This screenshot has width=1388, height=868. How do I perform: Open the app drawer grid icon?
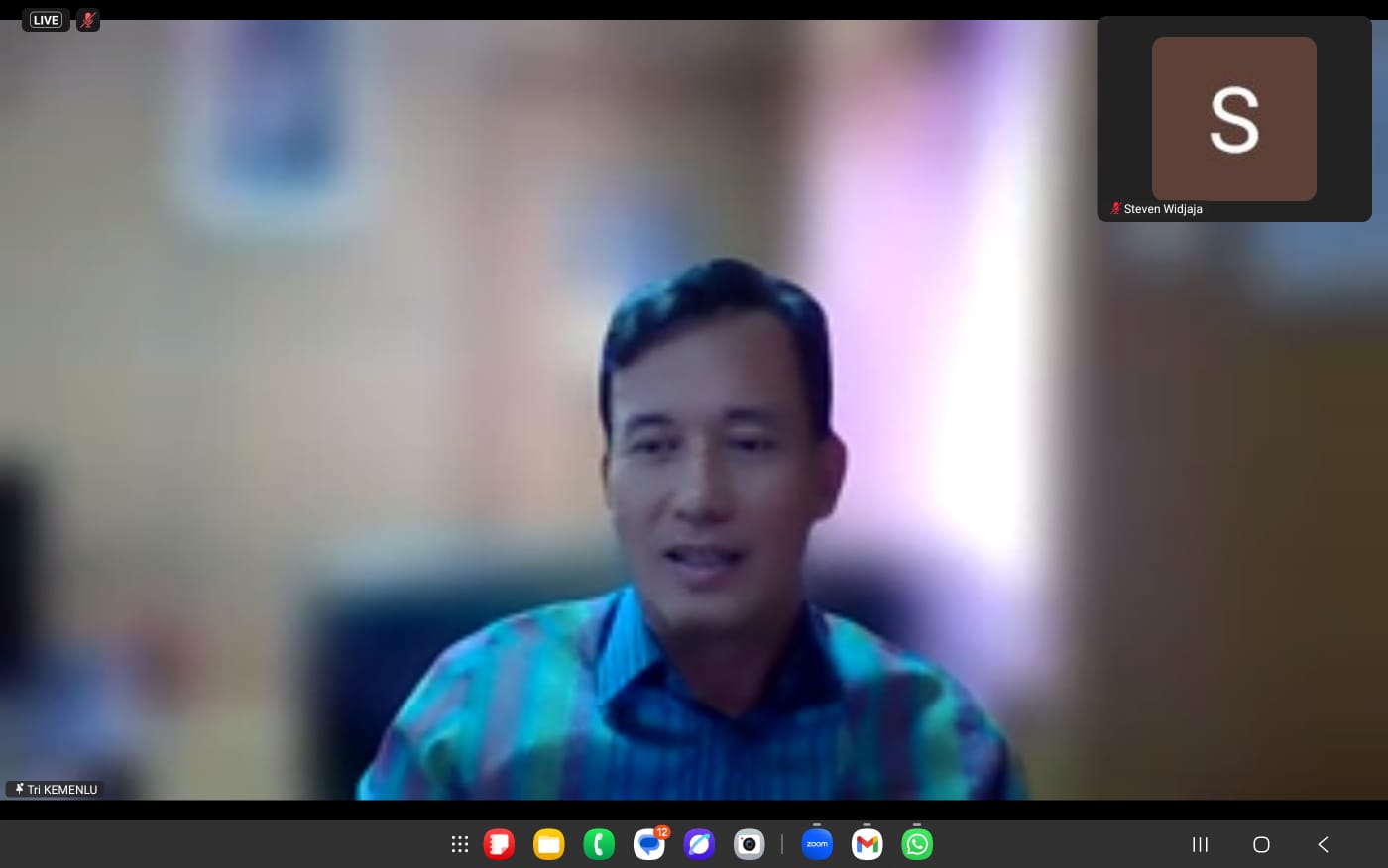(459, 844)
